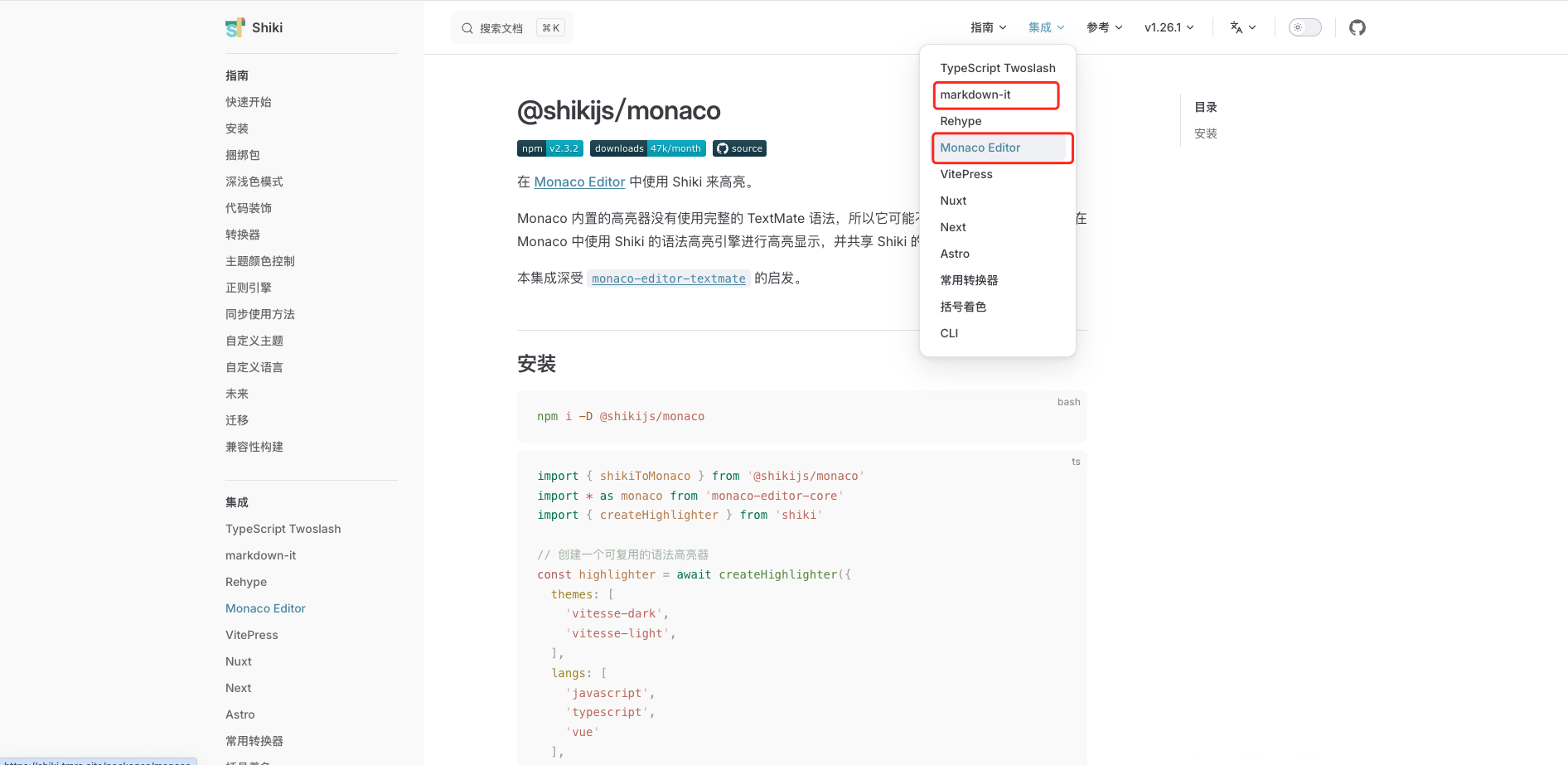The width and height of the screenshot is (1568, 765).
Task: Click the GitHub source badge
Action: 739,148
